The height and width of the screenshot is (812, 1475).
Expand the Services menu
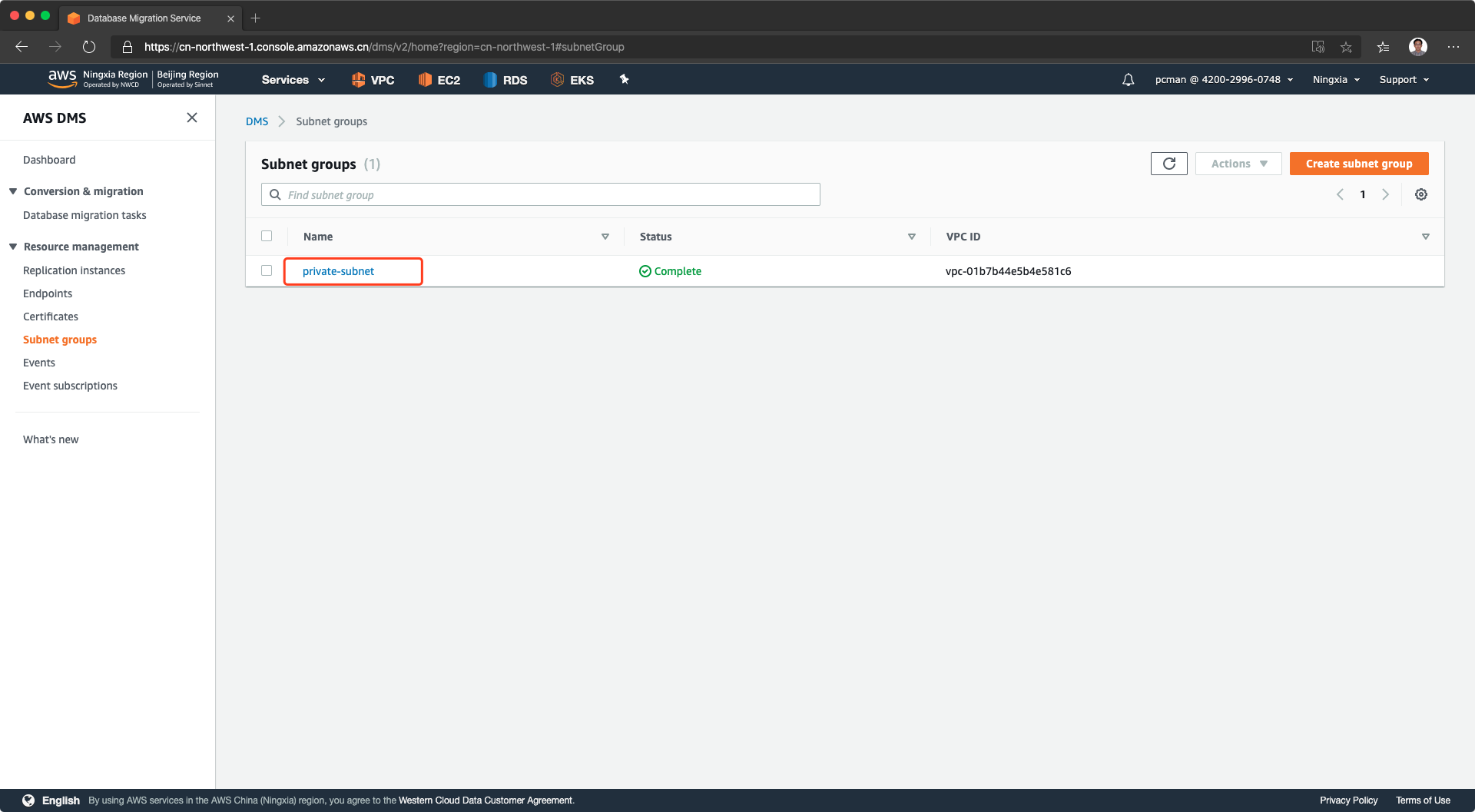(x=293, y=80)
